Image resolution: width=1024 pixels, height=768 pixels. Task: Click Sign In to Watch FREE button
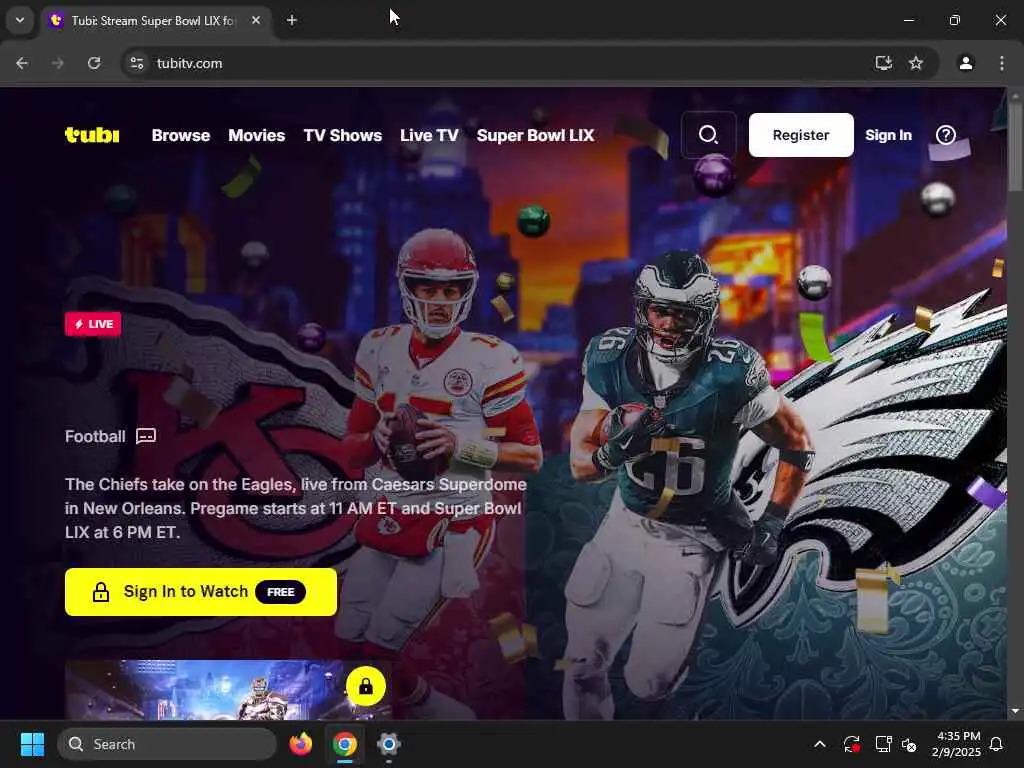pyautogui.click(x=201, y=592)
